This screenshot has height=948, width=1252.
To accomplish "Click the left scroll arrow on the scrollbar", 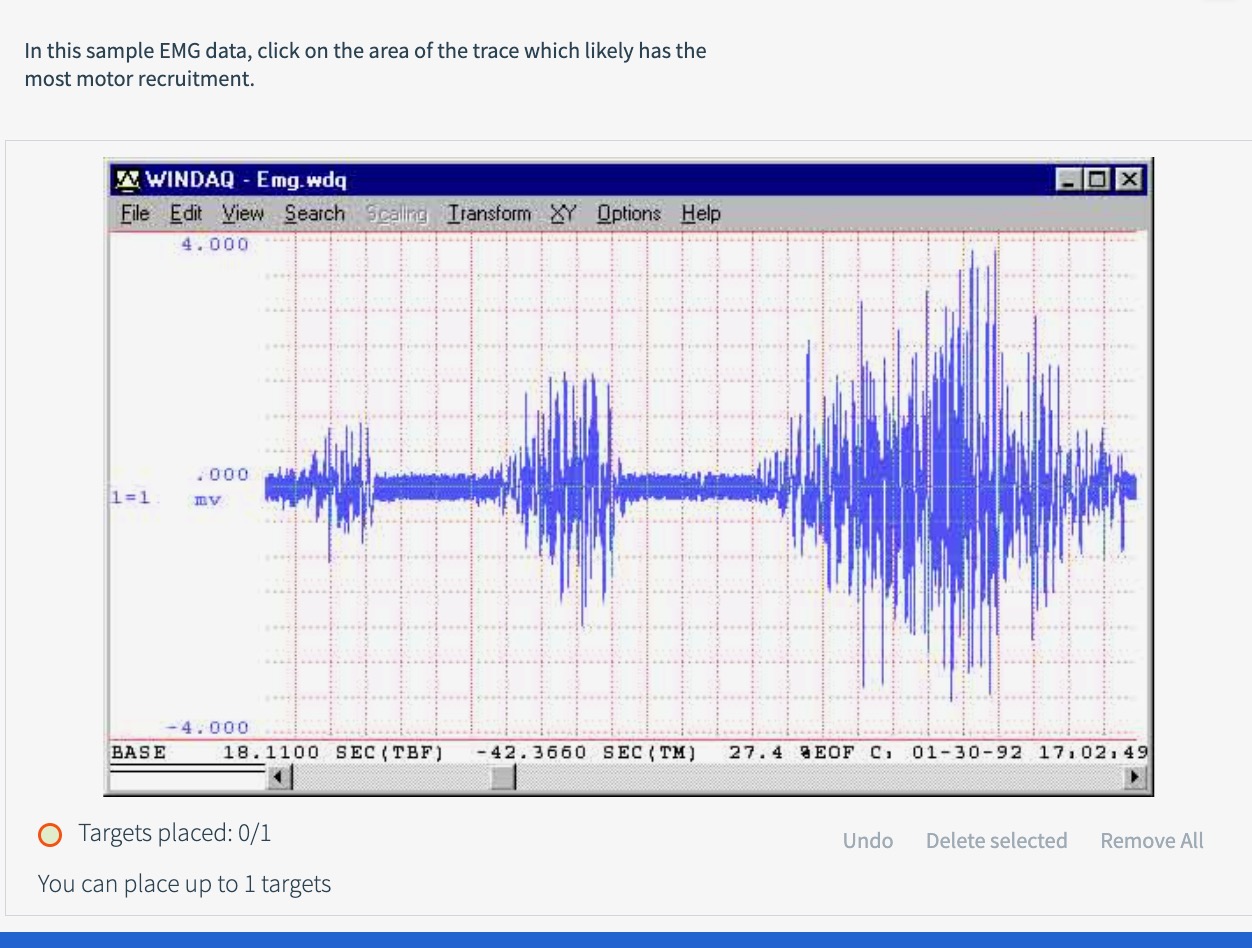I will 279,775.
